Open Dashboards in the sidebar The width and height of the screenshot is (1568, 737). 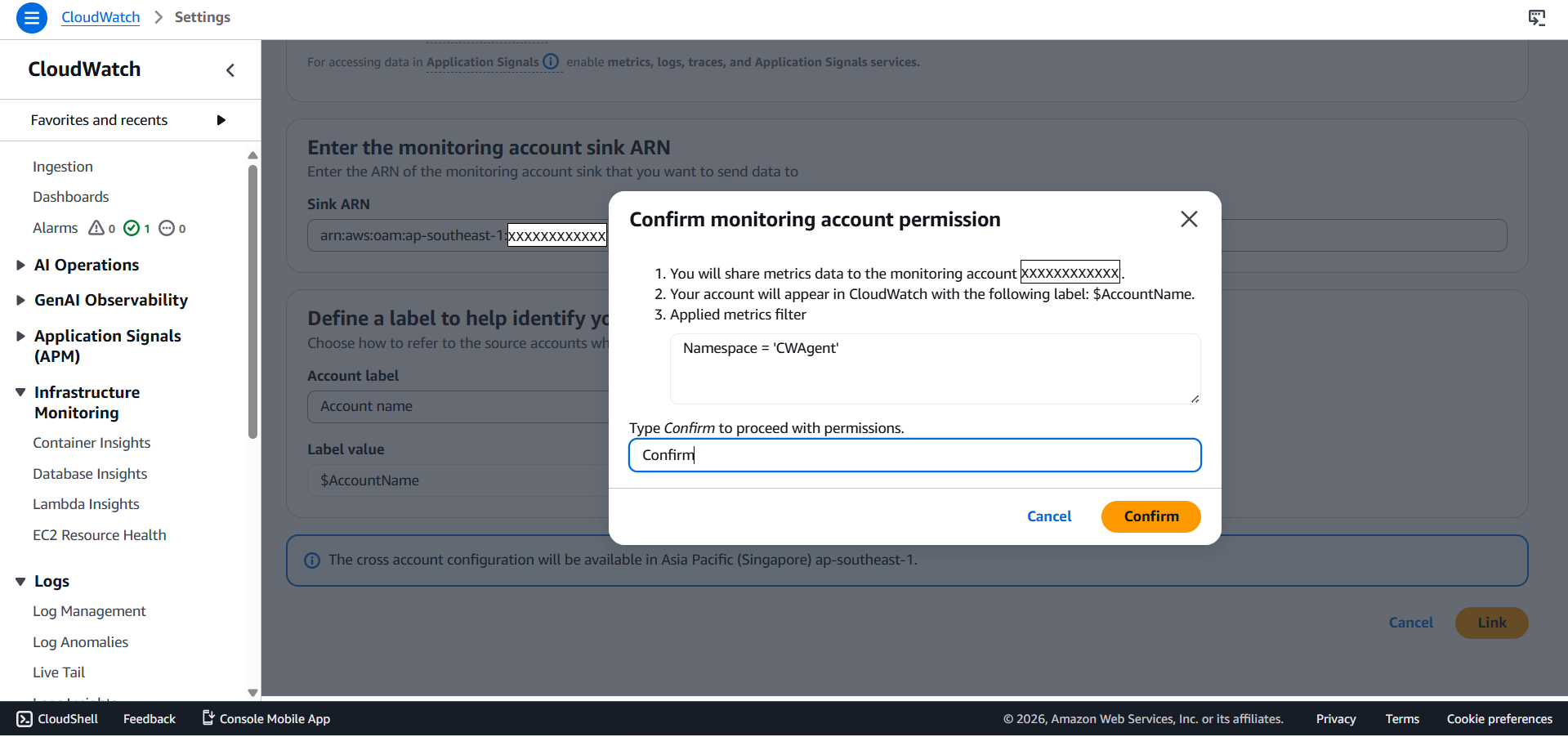tap(71, 197)
